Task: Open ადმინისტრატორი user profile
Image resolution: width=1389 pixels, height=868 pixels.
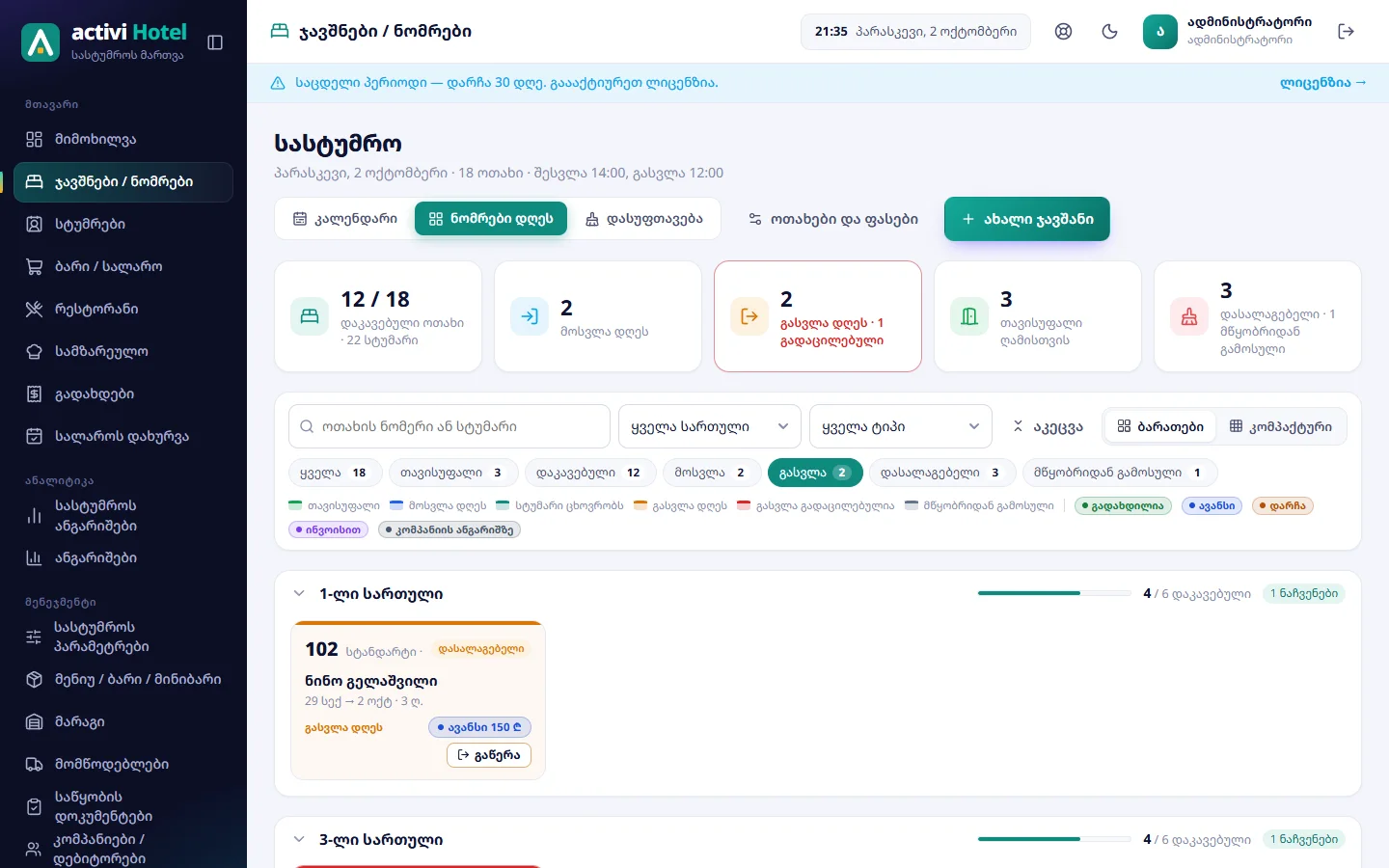Action: (x=1228, y=31)
